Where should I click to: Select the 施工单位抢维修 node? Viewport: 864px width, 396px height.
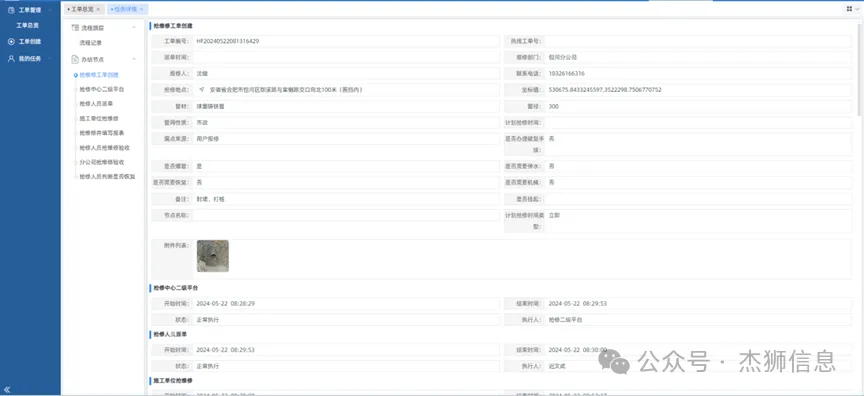[99, 118]
